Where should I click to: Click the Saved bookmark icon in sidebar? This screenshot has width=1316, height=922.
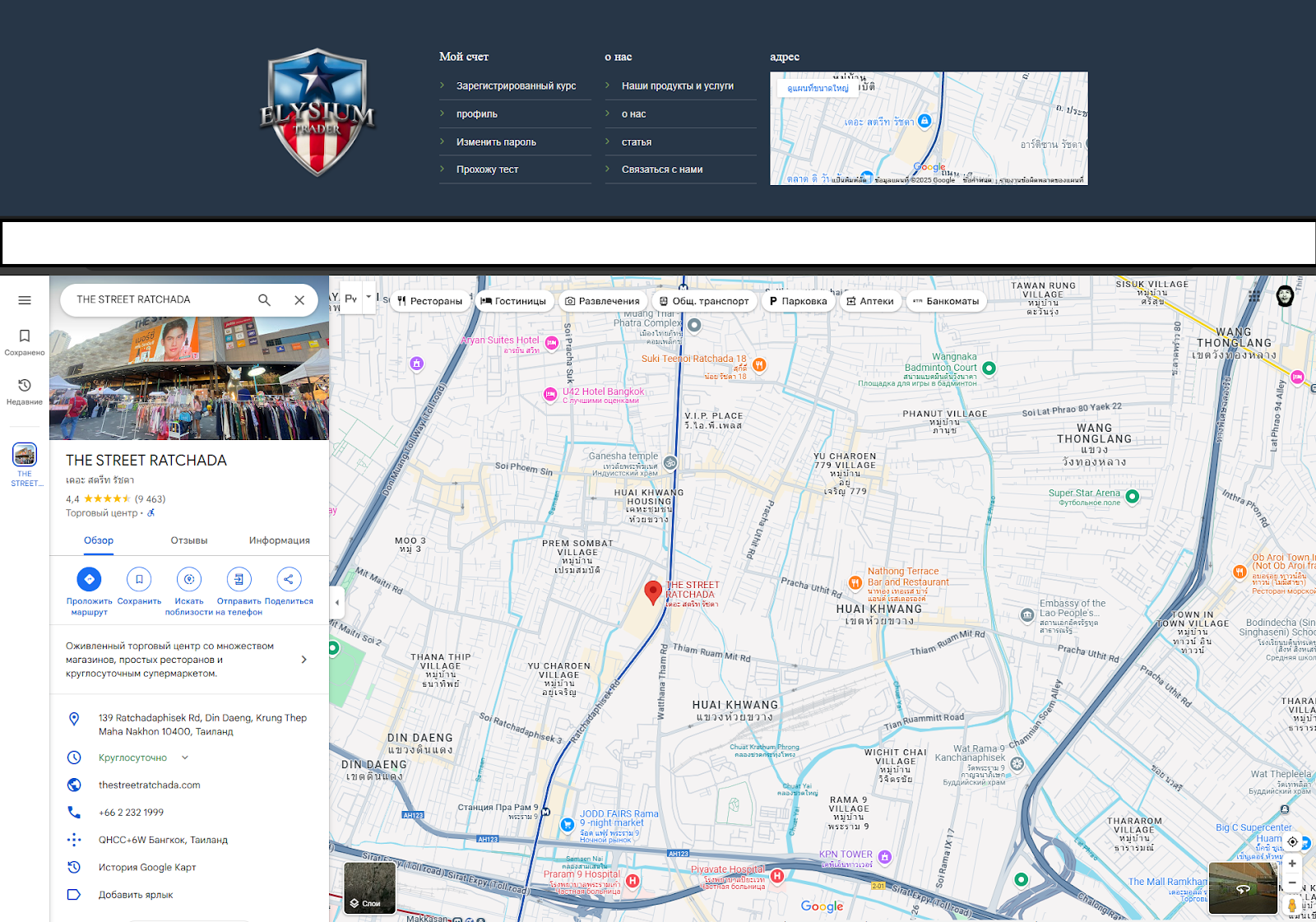coord(25,336)
